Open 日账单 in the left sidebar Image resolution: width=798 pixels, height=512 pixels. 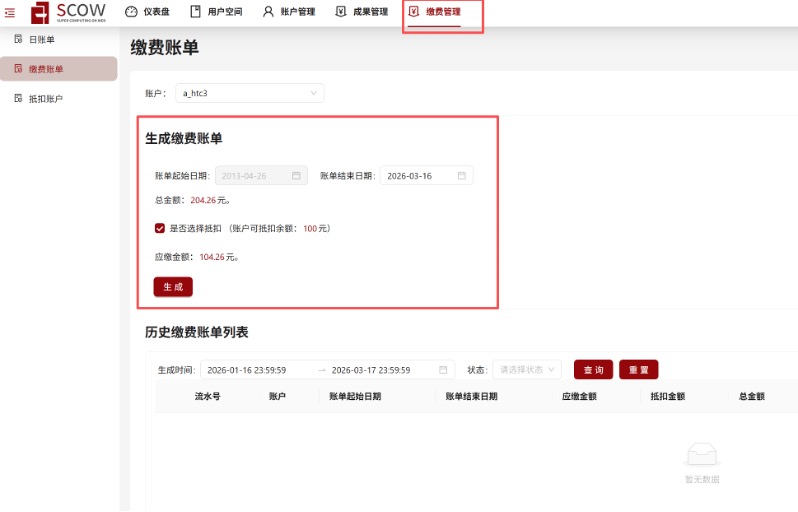42,39
